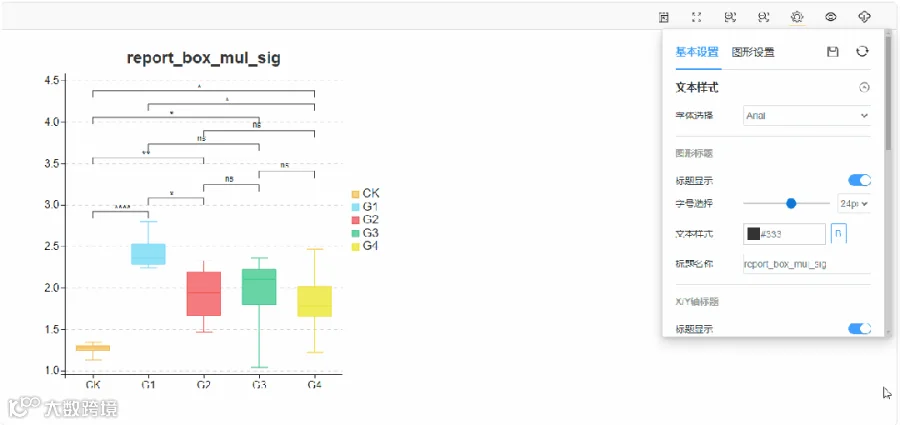This screenshot has height=425, width=900.
Task: Click the floppy disk save icon in the panel
Action: point(832,52)
